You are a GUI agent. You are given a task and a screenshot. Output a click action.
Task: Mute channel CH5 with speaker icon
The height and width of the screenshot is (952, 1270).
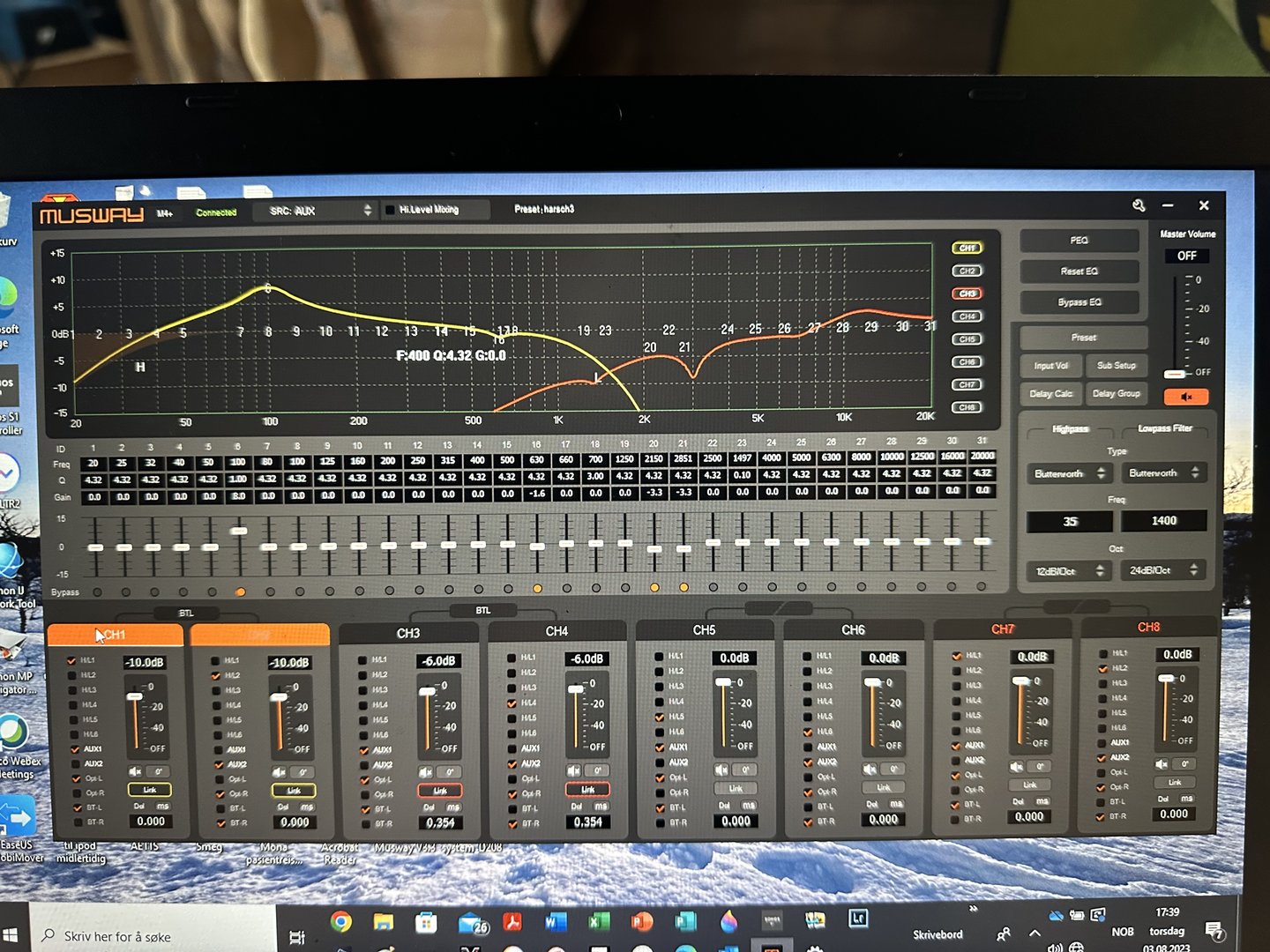pos(722,770)
